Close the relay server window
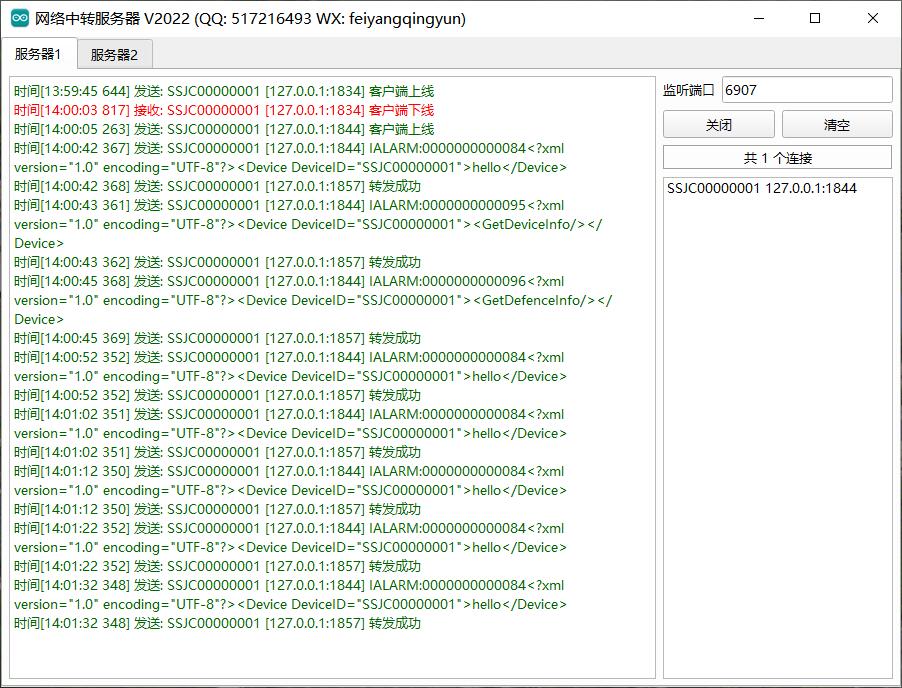Image resolution: width=902 pixels, height=688 pixels. point(872,18)
